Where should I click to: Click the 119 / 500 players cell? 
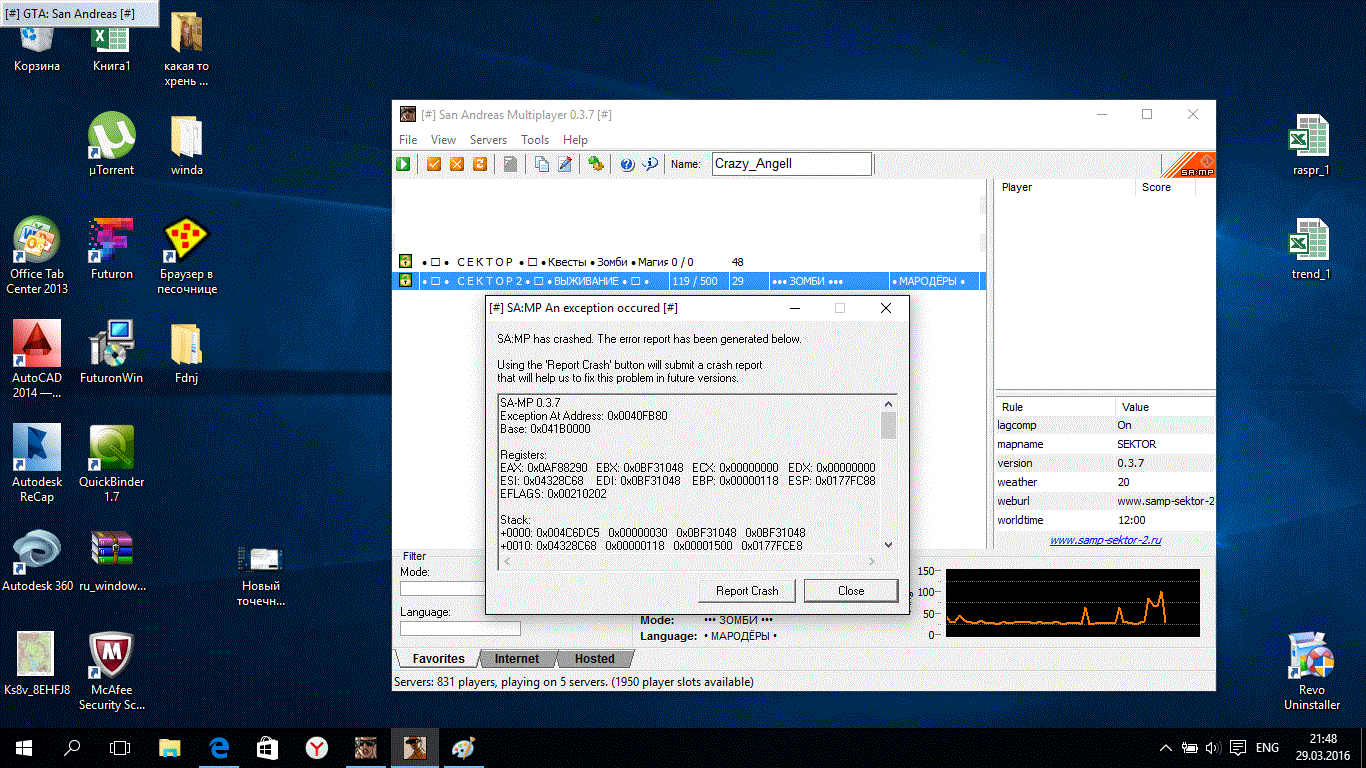[698, 281]
